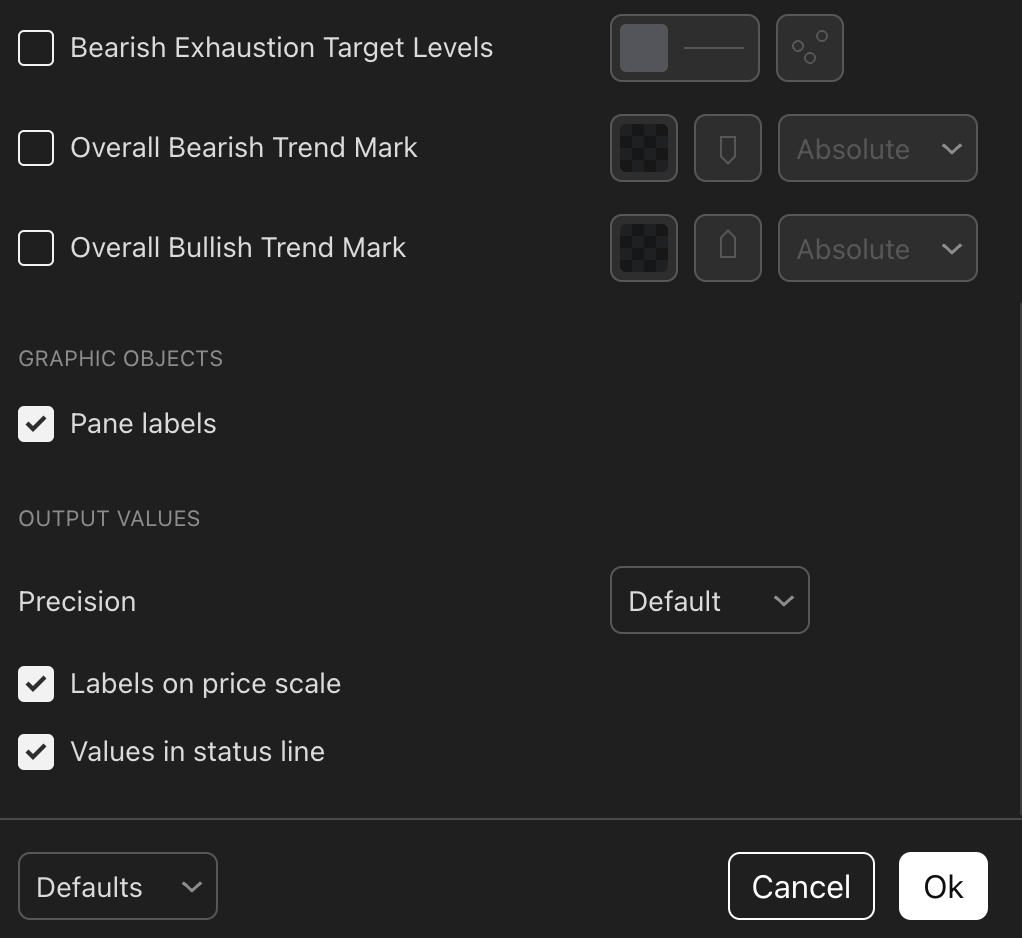Turn off Values in status line

36,752
